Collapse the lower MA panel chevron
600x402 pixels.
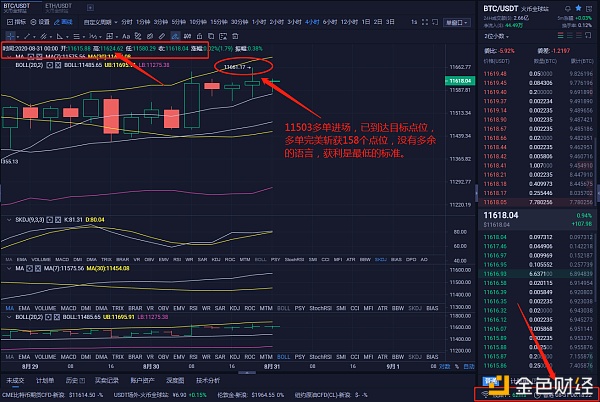pos(9,269)
